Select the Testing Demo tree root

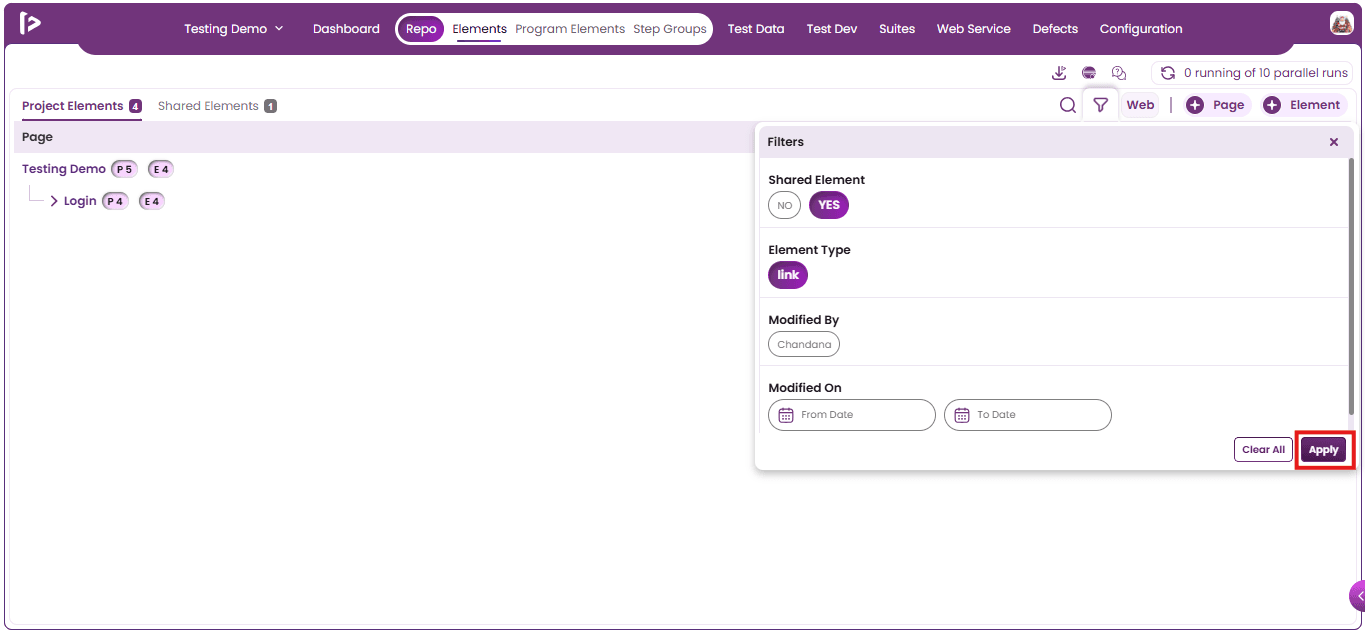[64, 169]
